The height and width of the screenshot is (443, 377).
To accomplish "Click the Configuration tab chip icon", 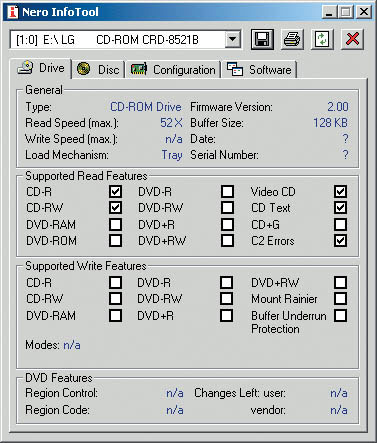I will coord(139,69).
